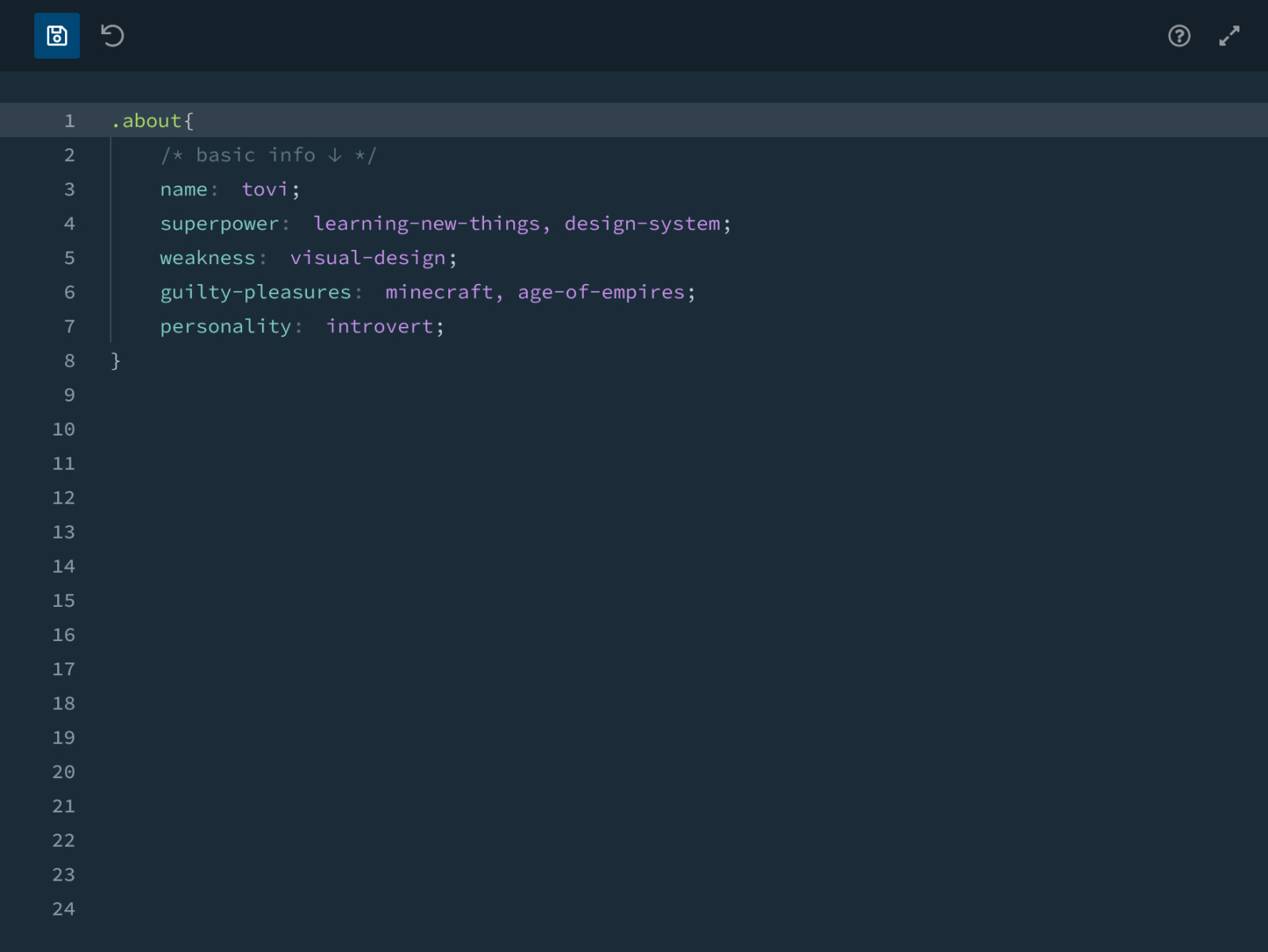Click the 'personality' property
1268x952 pixels.
point(226,327)
